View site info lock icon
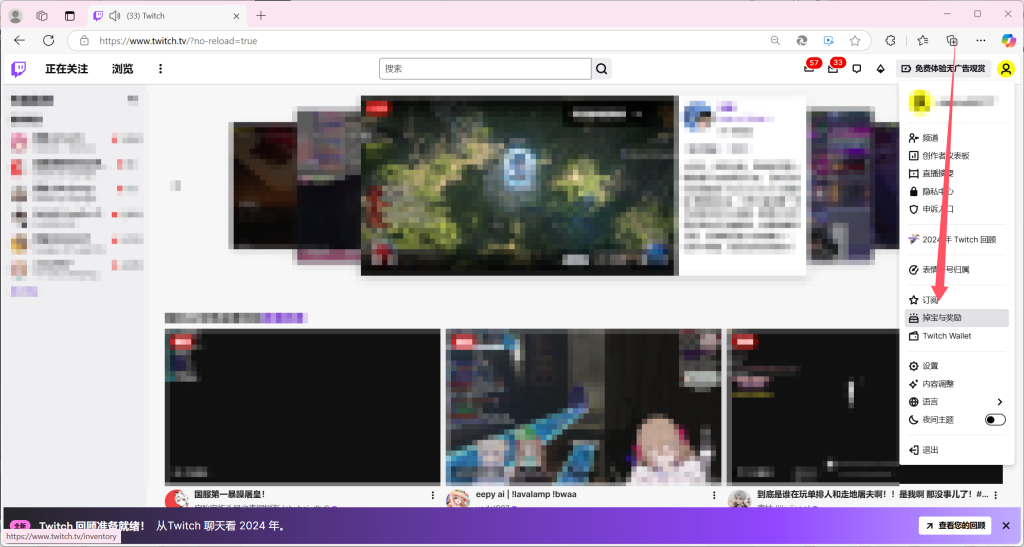Viewport: 1024px width, 547px height. point(84,40)
